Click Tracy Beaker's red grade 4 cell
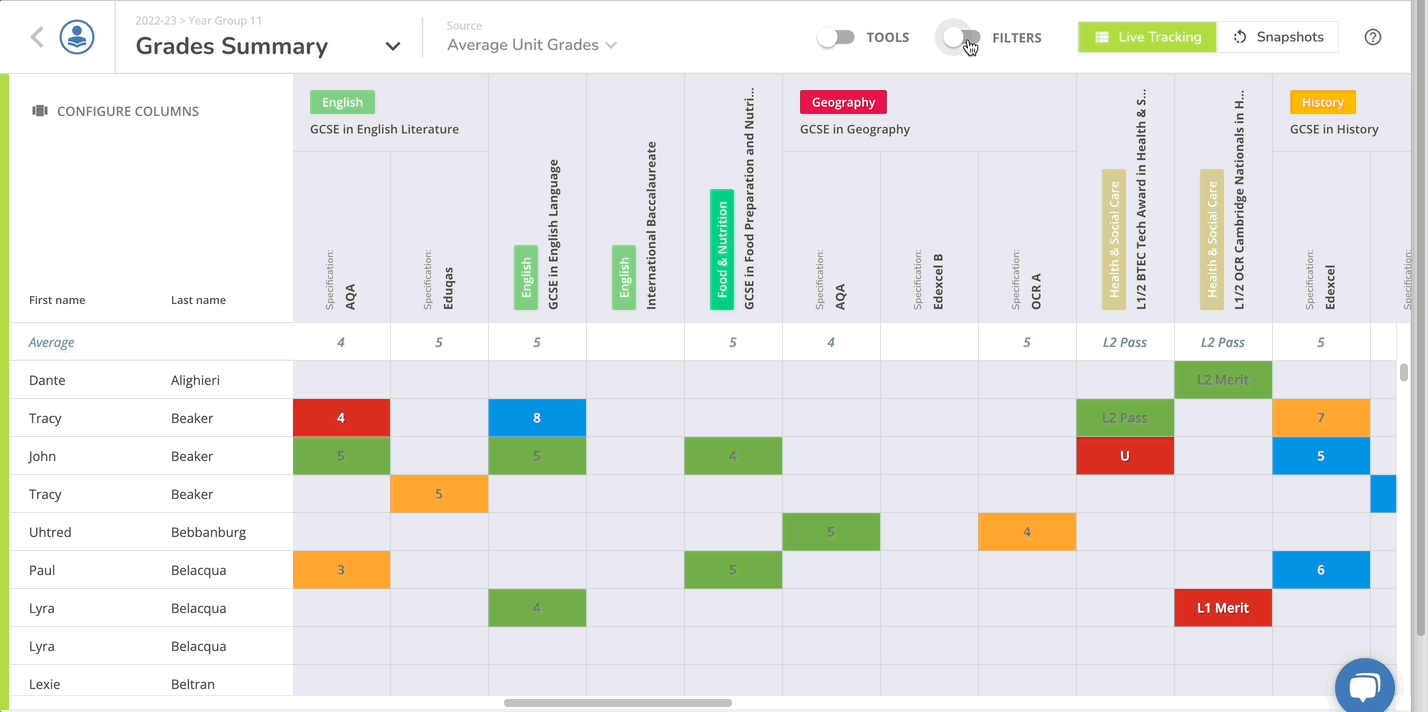The width and height of the screenshot is (1428, 712). pyautogui.click(x=341, y=418)
